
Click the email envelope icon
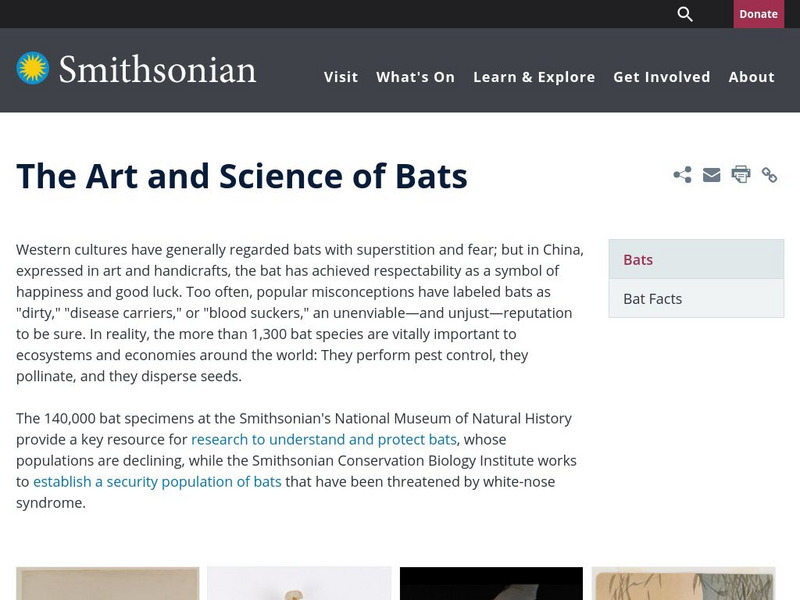(711, 173)
